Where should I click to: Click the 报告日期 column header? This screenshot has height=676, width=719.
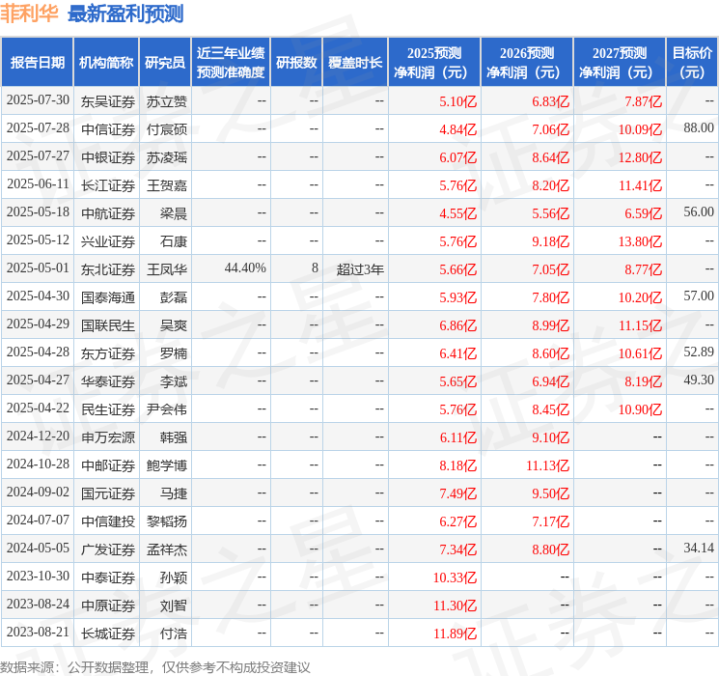click(37, 62)
